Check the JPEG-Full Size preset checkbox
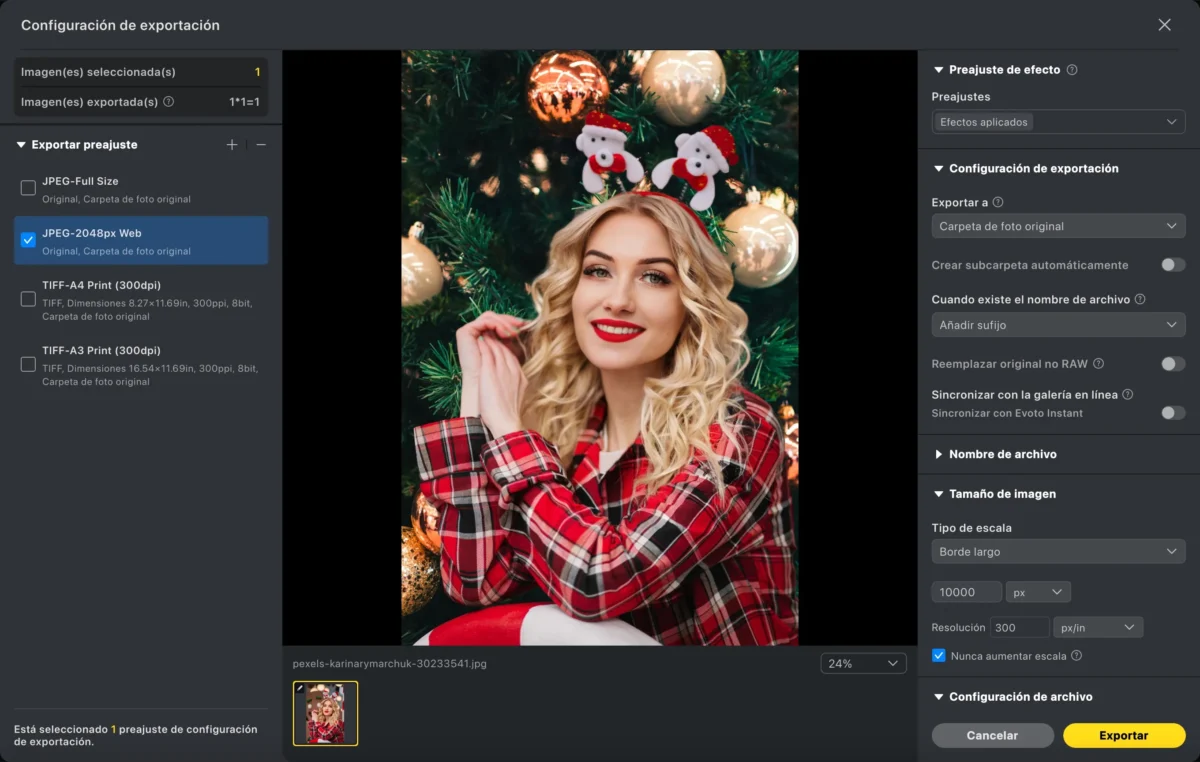 point(28,188)
